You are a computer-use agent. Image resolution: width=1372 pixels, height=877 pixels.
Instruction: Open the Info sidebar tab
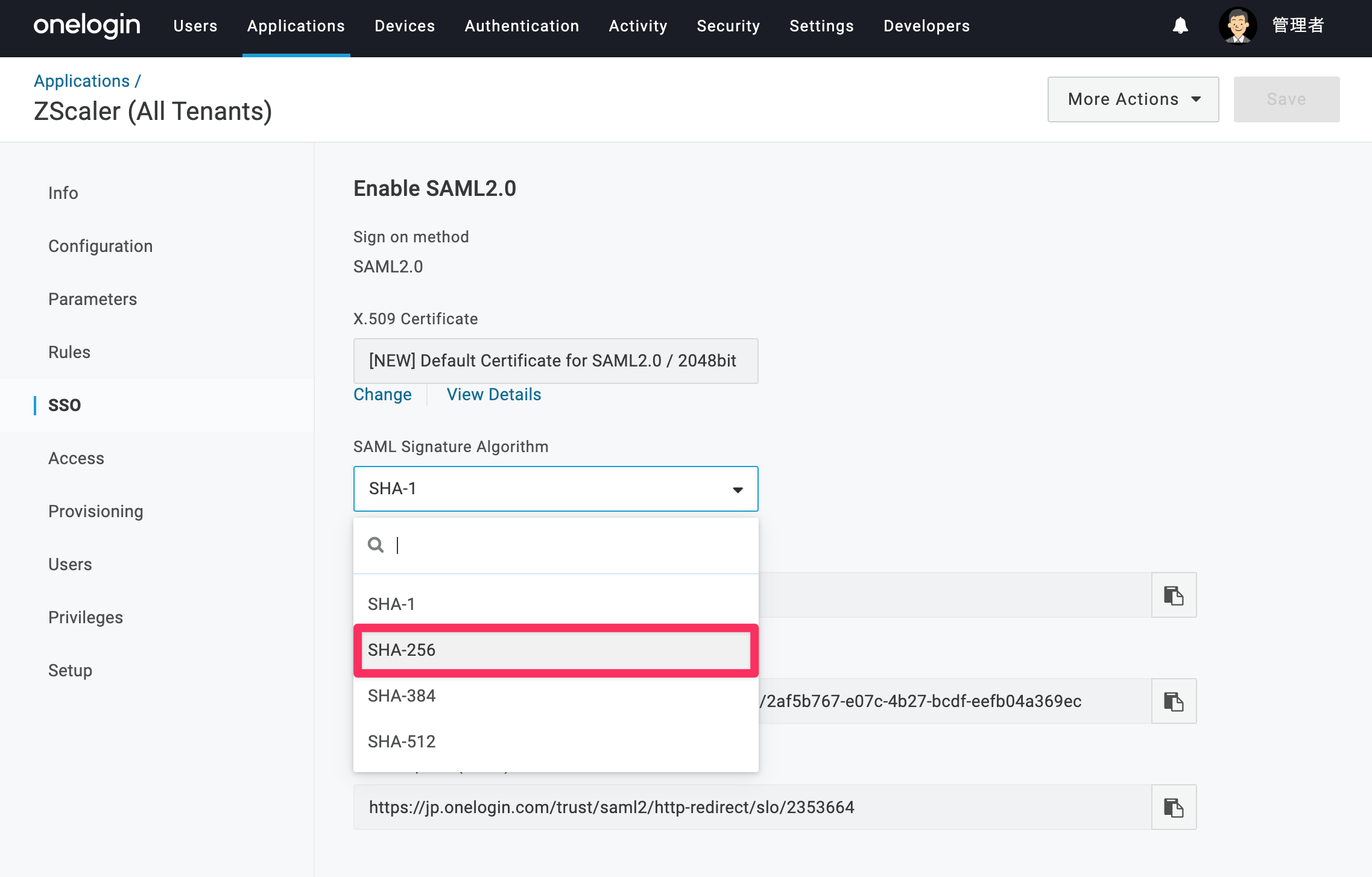[x=63, y=193]
